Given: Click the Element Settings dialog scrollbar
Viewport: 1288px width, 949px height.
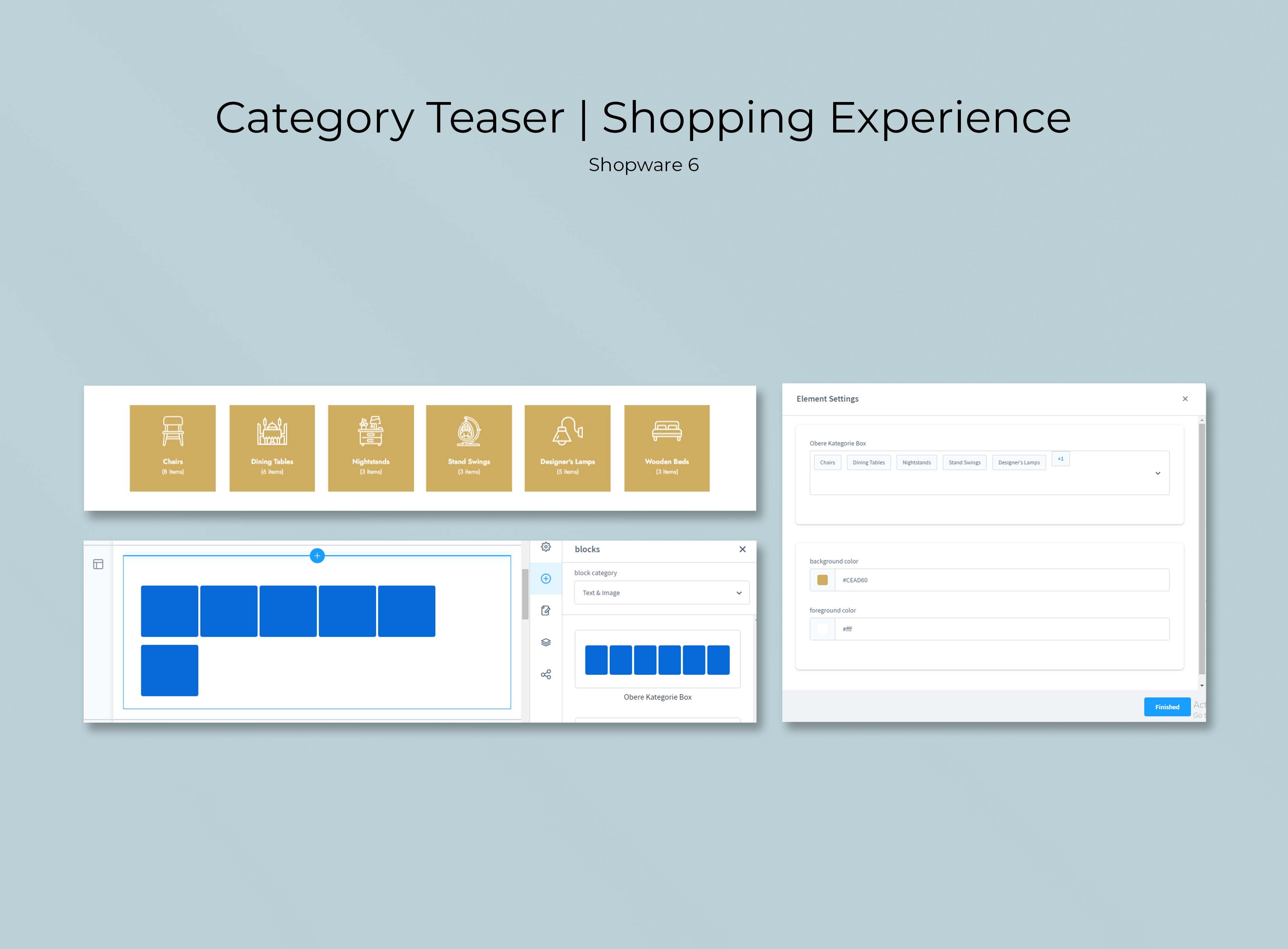Looking at the screenshot, I should 1201,549.
